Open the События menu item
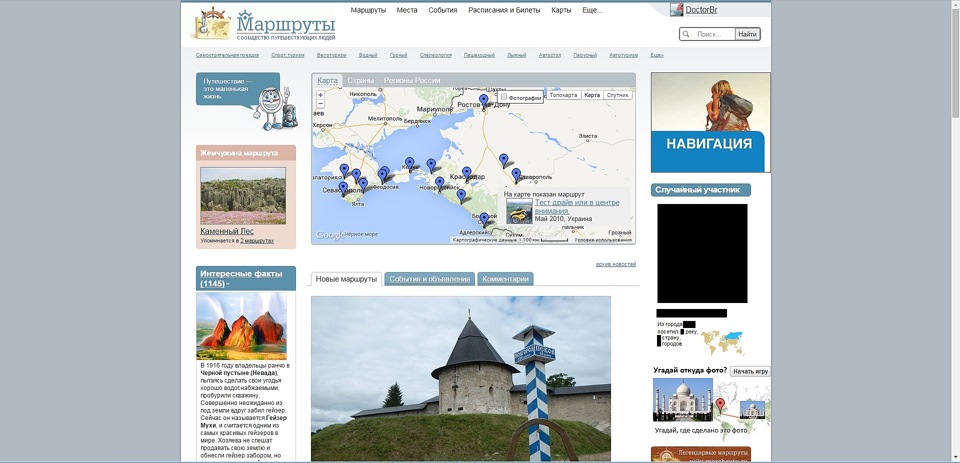Image resolution: width=960 pixels, height=463 pixels. 443,10
